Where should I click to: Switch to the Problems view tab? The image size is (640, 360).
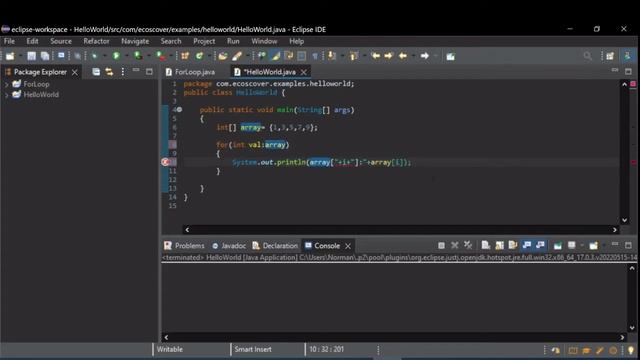click(184, 246)
